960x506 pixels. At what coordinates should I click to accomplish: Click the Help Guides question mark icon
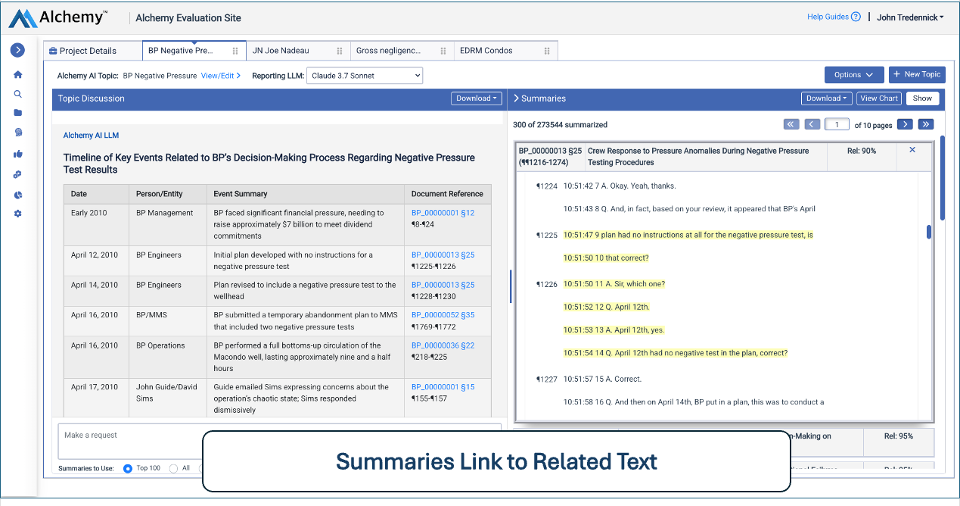click(856, 17)
